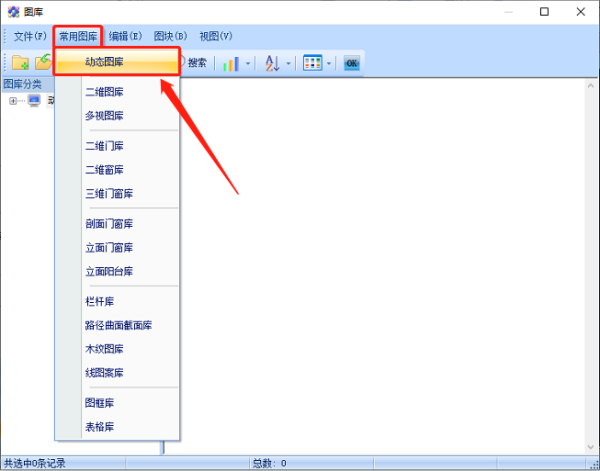Select 三维门窗库 in the dropdown menu

point(109,193)
